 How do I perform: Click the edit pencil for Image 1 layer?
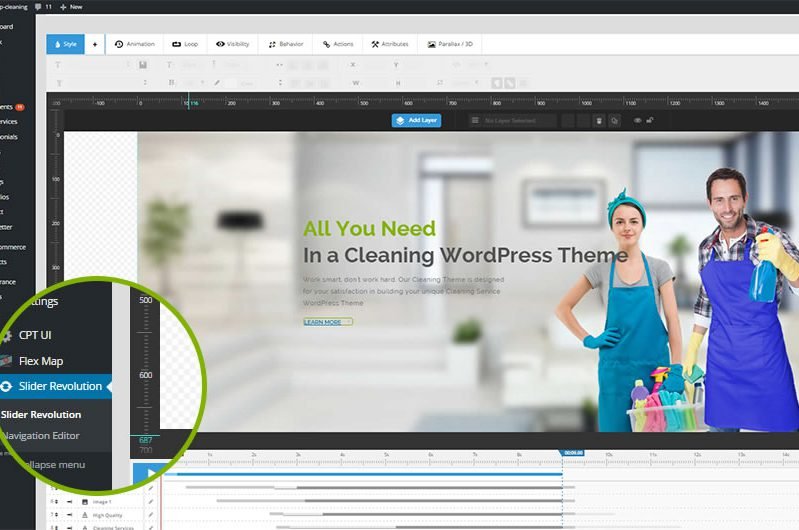151,501
